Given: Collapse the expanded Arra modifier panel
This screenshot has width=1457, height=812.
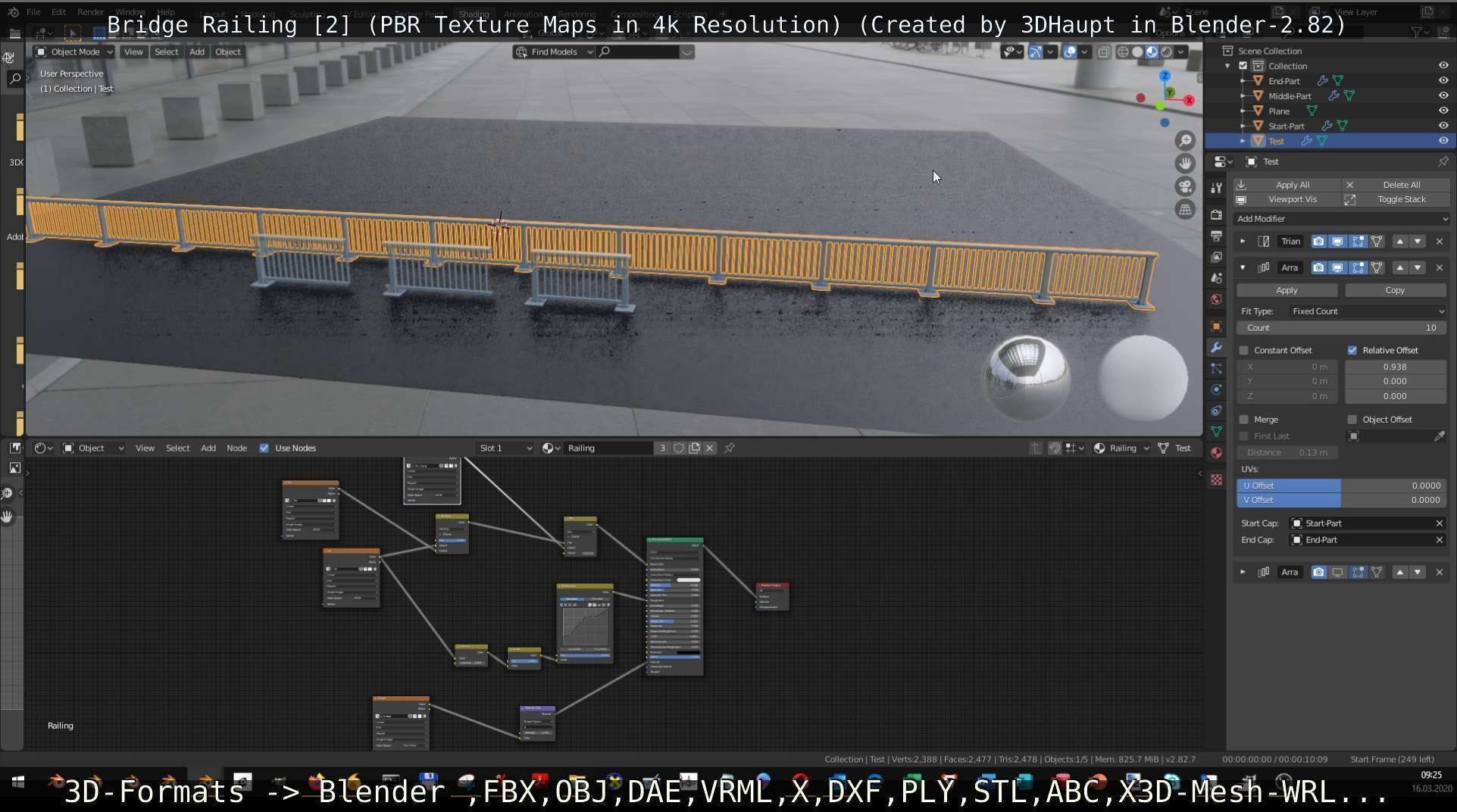Looking at the screenshot, I should click(x=1243, y=267).
